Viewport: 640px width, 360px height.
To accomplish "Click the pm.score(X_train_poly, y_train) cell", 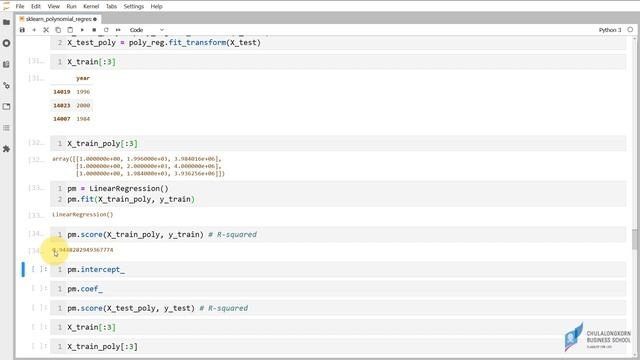I will pyautogui.click(x=338, y=234).
